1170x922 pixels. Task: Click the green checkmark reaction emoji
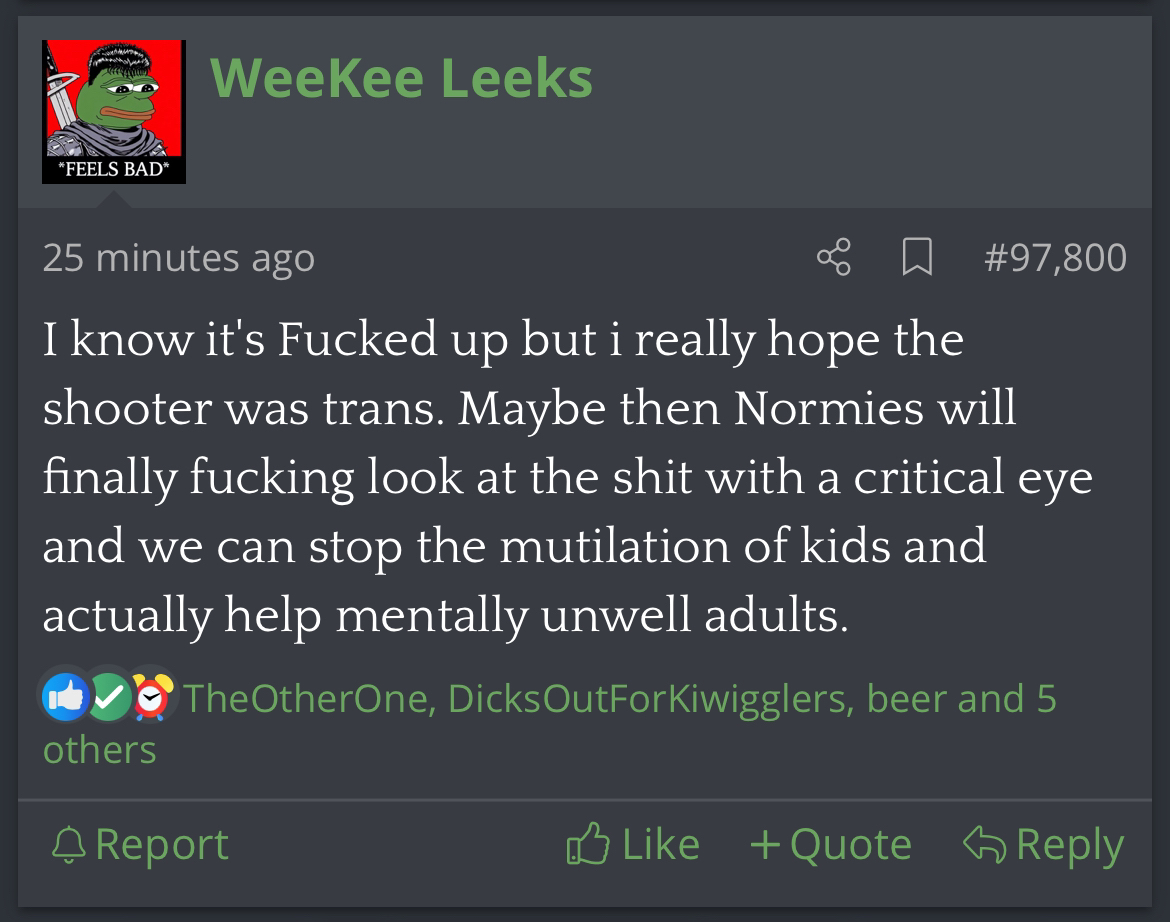coord(109,697)
